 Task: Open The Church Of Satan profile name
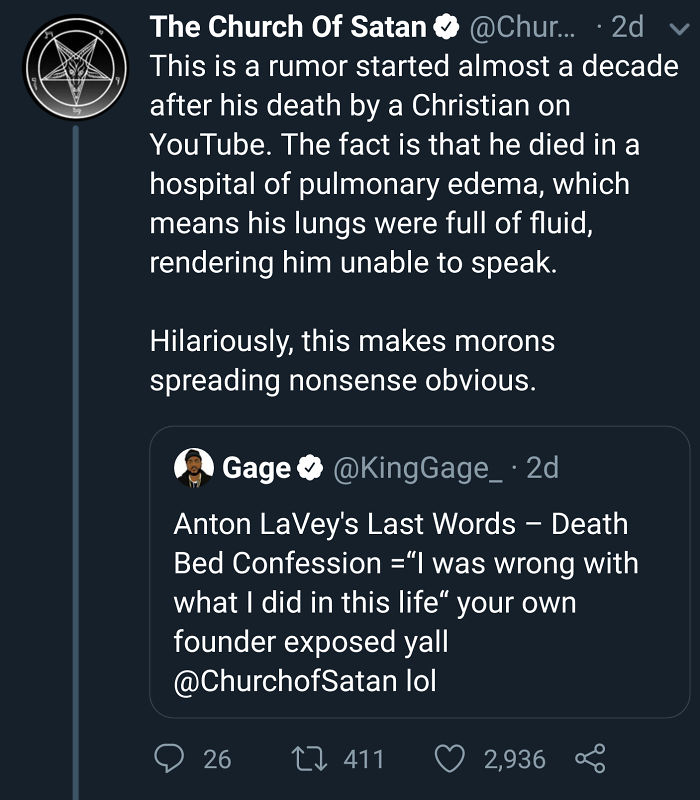pyautogui.click(x=289, y=27)
